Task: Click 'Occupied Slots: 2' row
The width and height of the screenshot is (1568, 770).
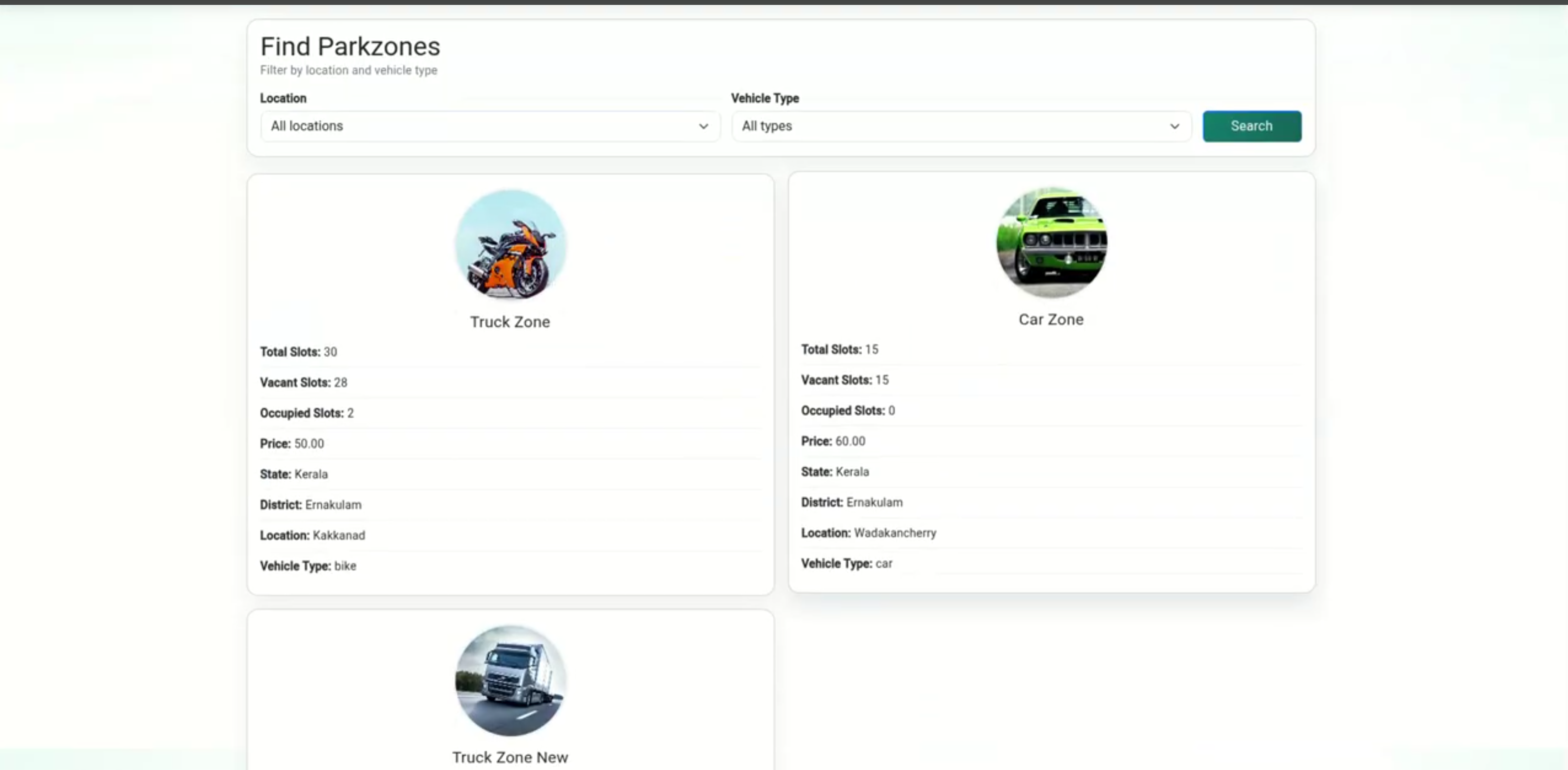Action: click(x=510, y=413)
